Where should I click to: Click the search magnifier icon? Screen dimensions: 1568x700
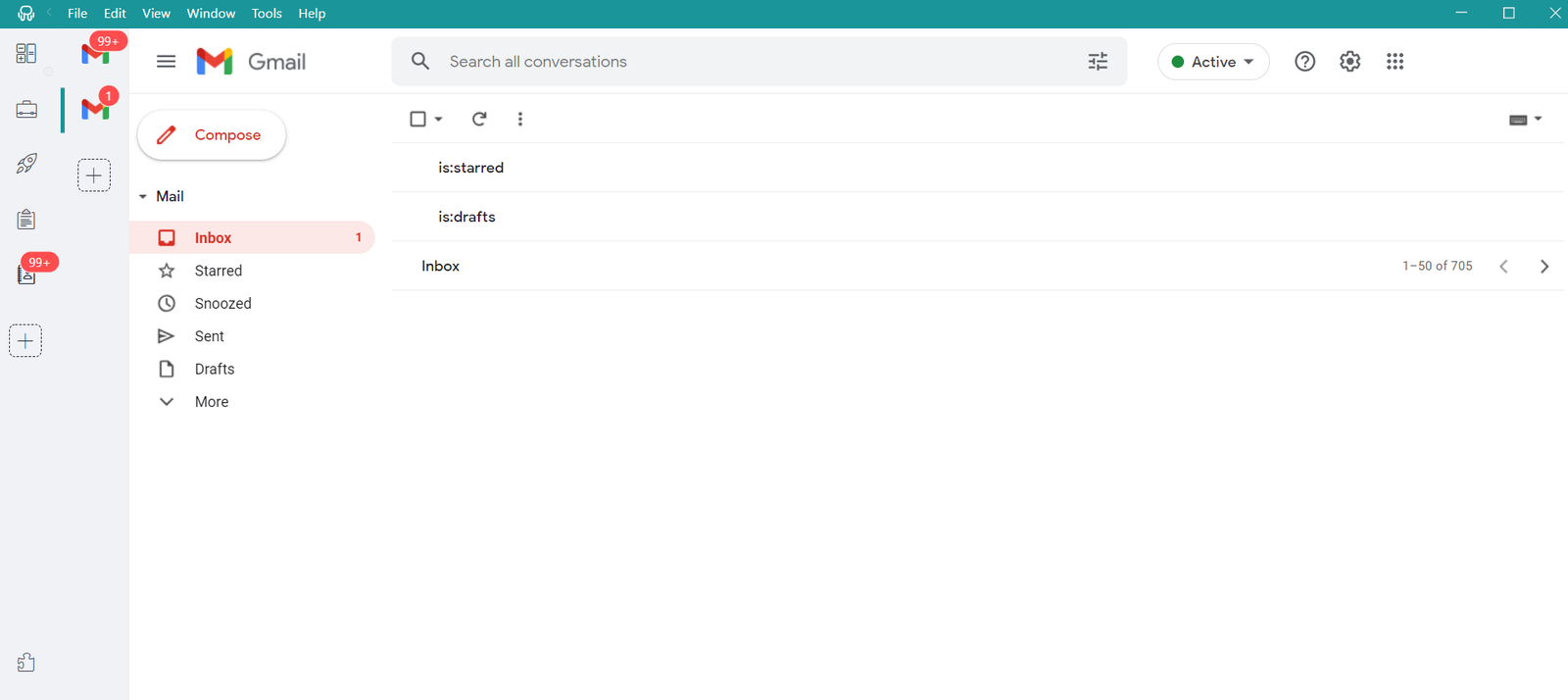(420, 61)
